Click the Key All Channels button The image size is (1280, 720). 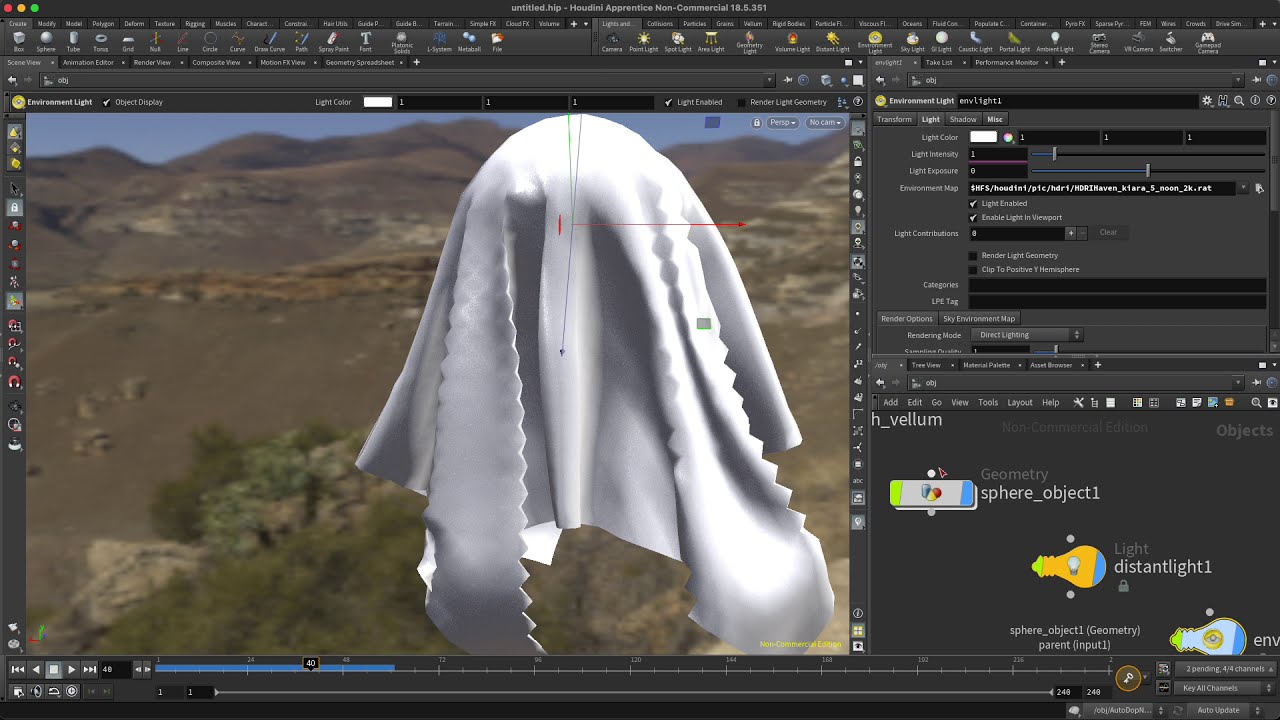pyautogui.click(x=1210, y=688)
